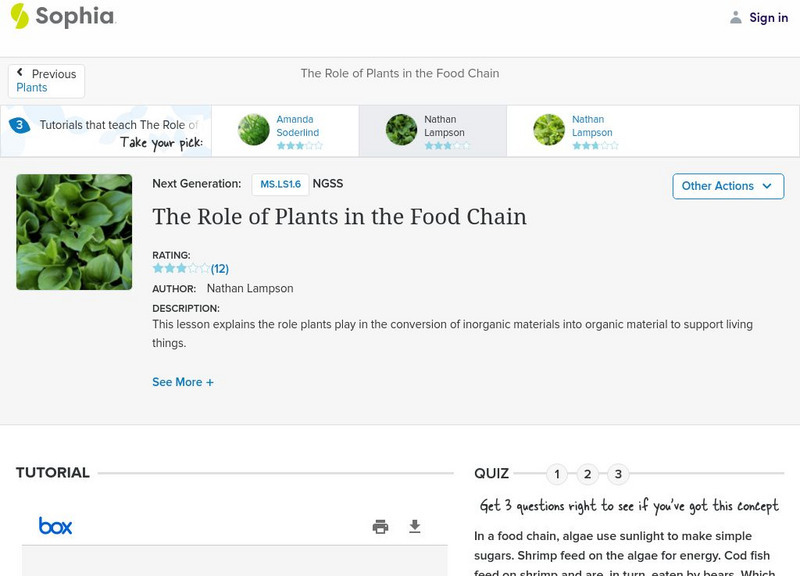This screenshot has width=800, height=576.
Task: Jump to quiz question 3
Action: click(618, 474)
